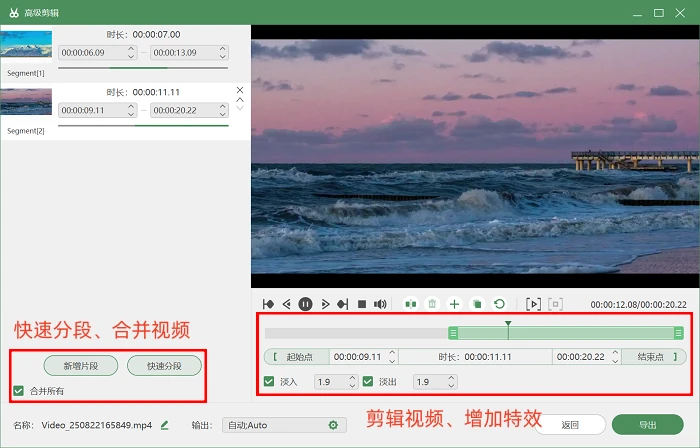
Task: Uncheck the 合并所有 merge-all checkbox
Action: pyautogui.click(x=18, y=391)
